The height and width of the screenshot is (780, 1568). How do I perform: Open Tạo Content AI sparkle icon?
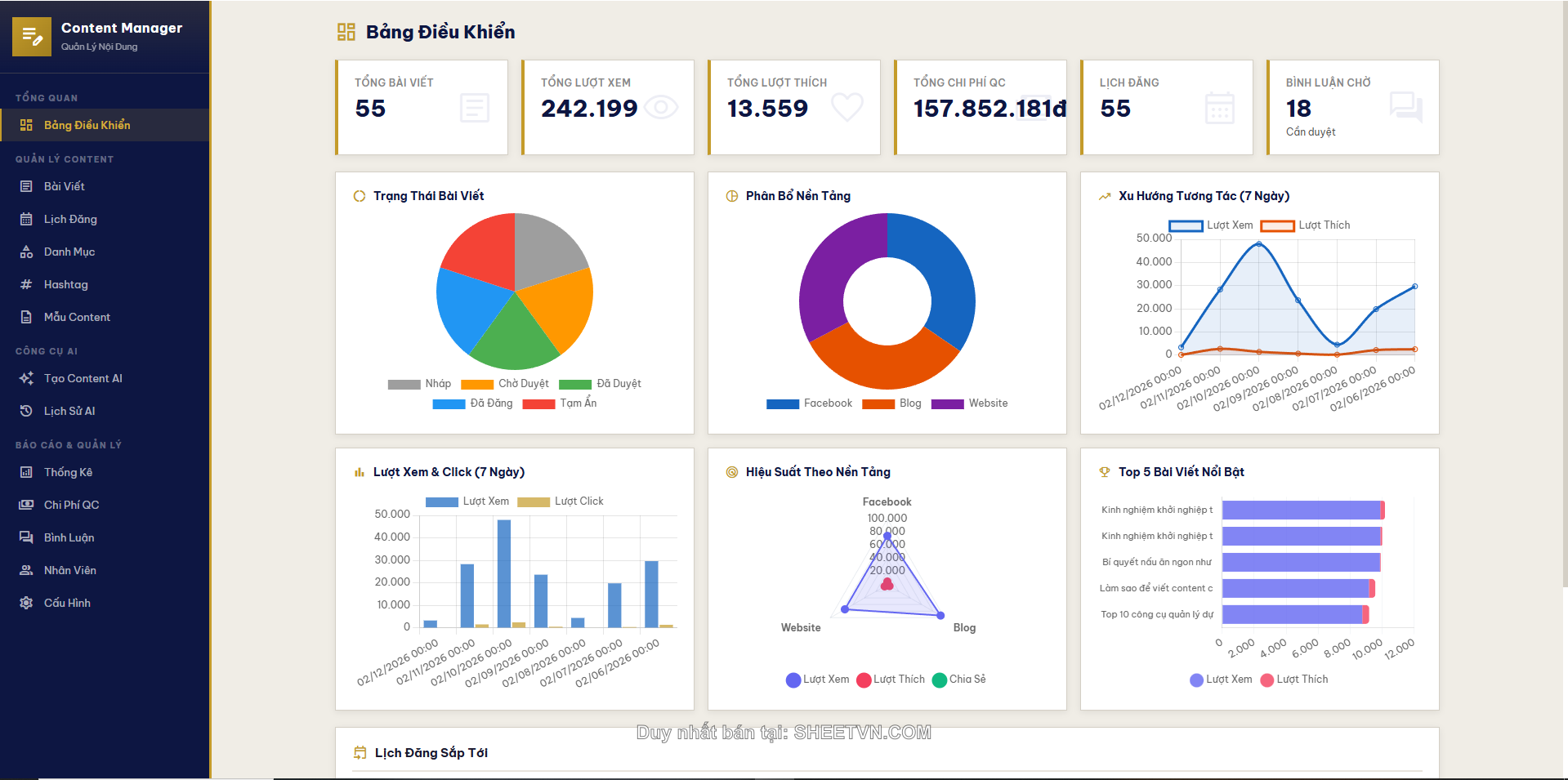point(26,378)
